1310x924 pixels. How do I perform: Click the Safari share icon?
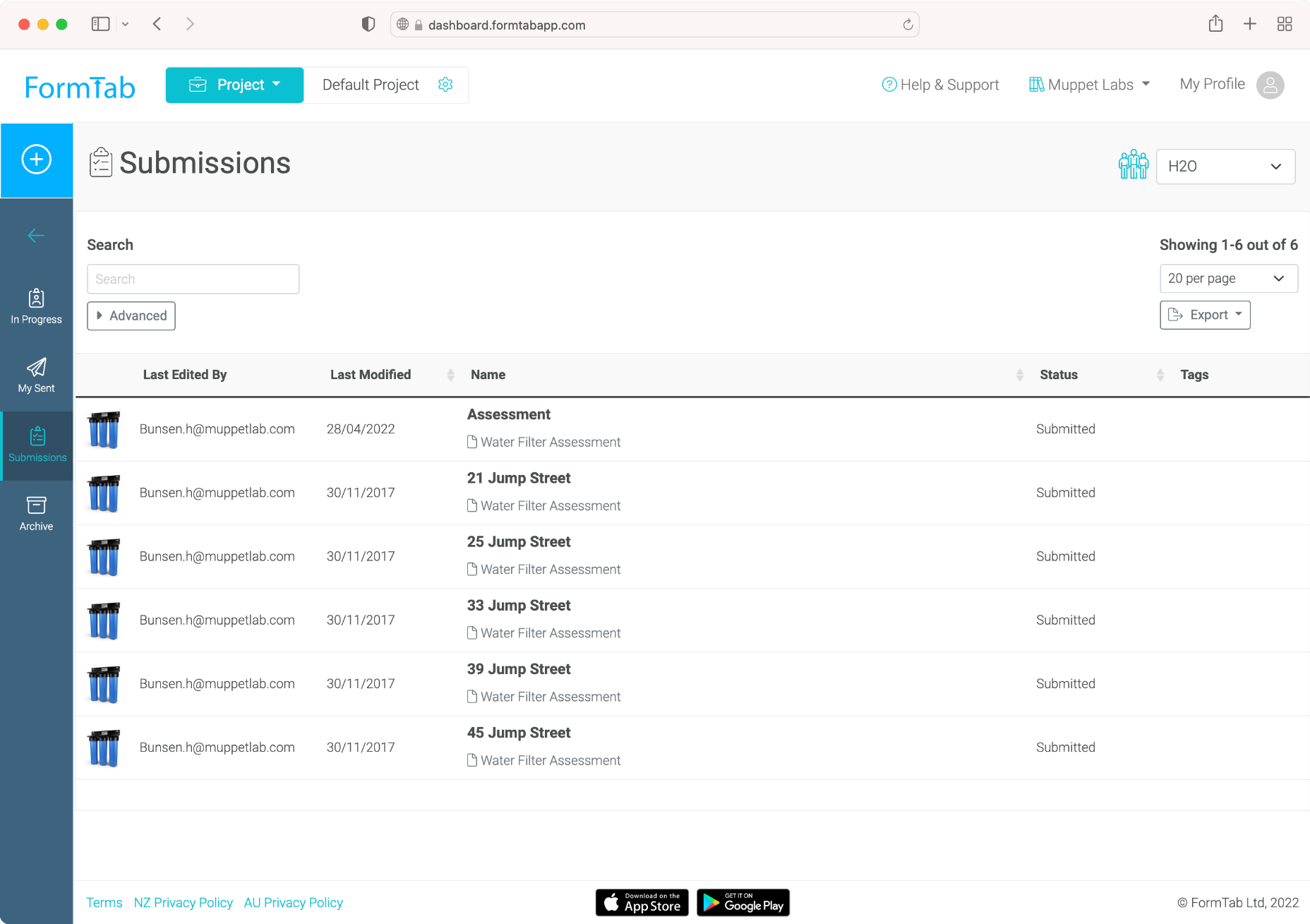pyautogui.click(x=1215, y=24)
